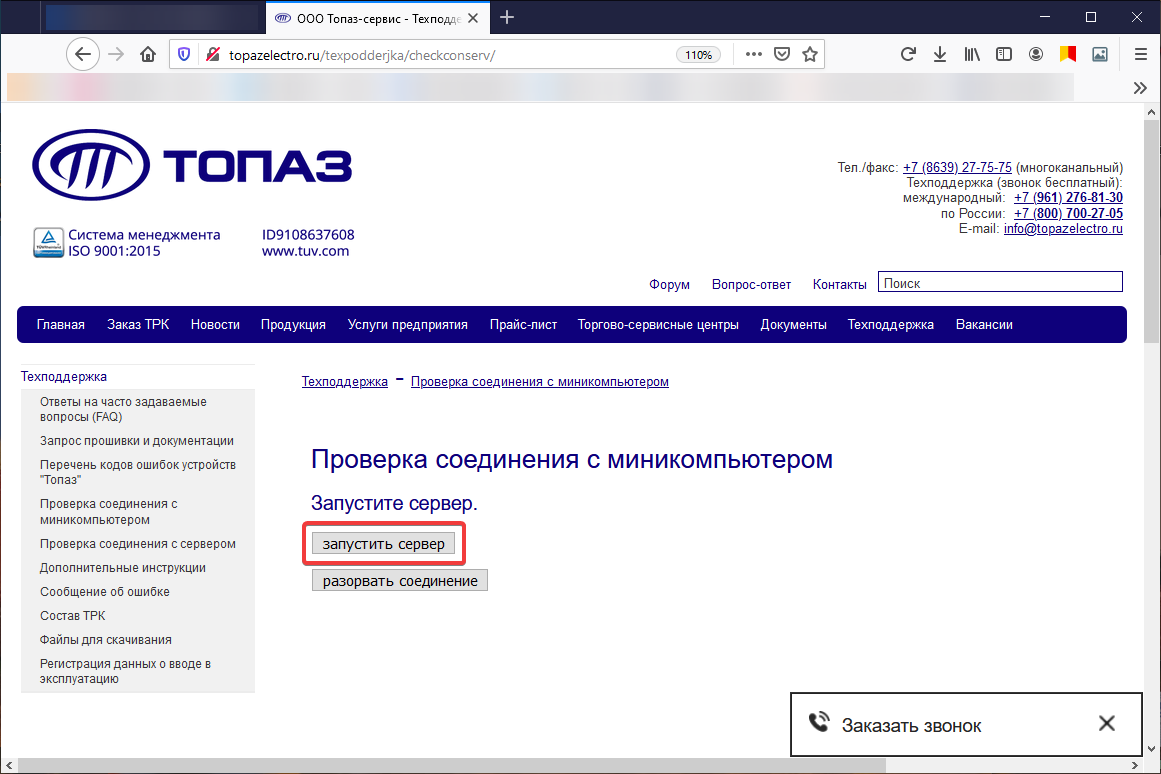Reload the current page
This screenshot has width=1161, height=774.
point(908,54)
